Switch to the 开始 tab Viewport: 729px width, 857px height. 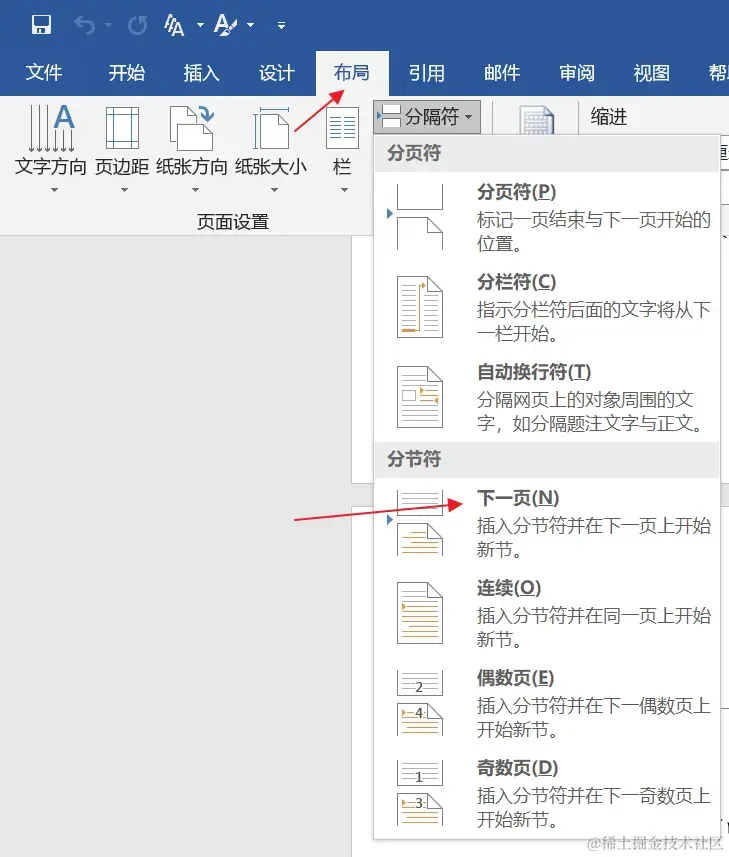pyautogui.click(x=126, y=73)
